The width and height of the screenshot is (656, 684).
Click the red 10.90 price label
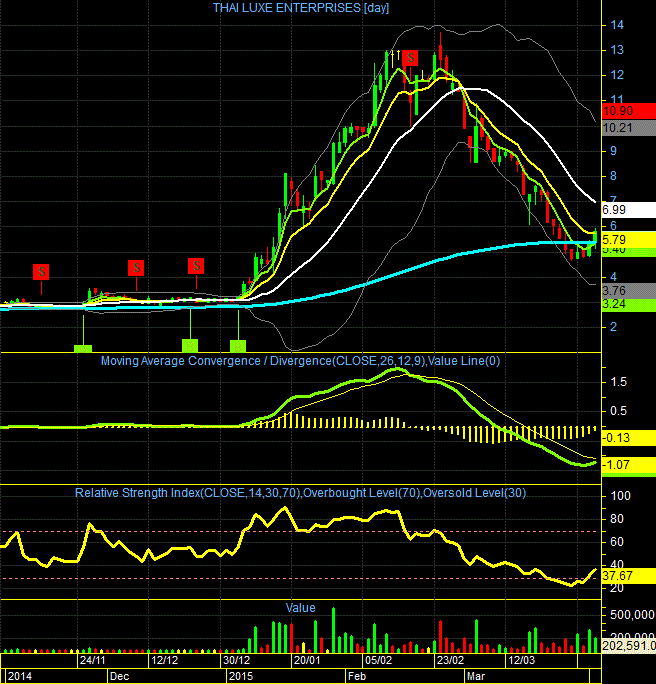coord(629,111)
